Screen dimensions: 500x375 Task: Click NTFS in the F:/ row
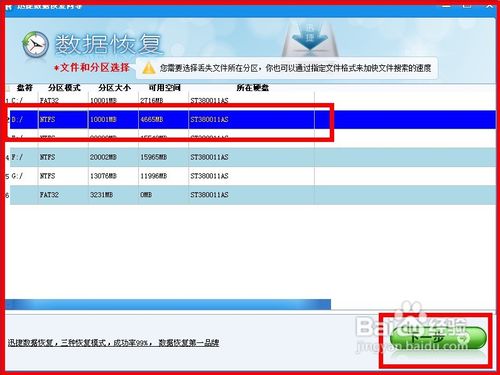point(47,157)
